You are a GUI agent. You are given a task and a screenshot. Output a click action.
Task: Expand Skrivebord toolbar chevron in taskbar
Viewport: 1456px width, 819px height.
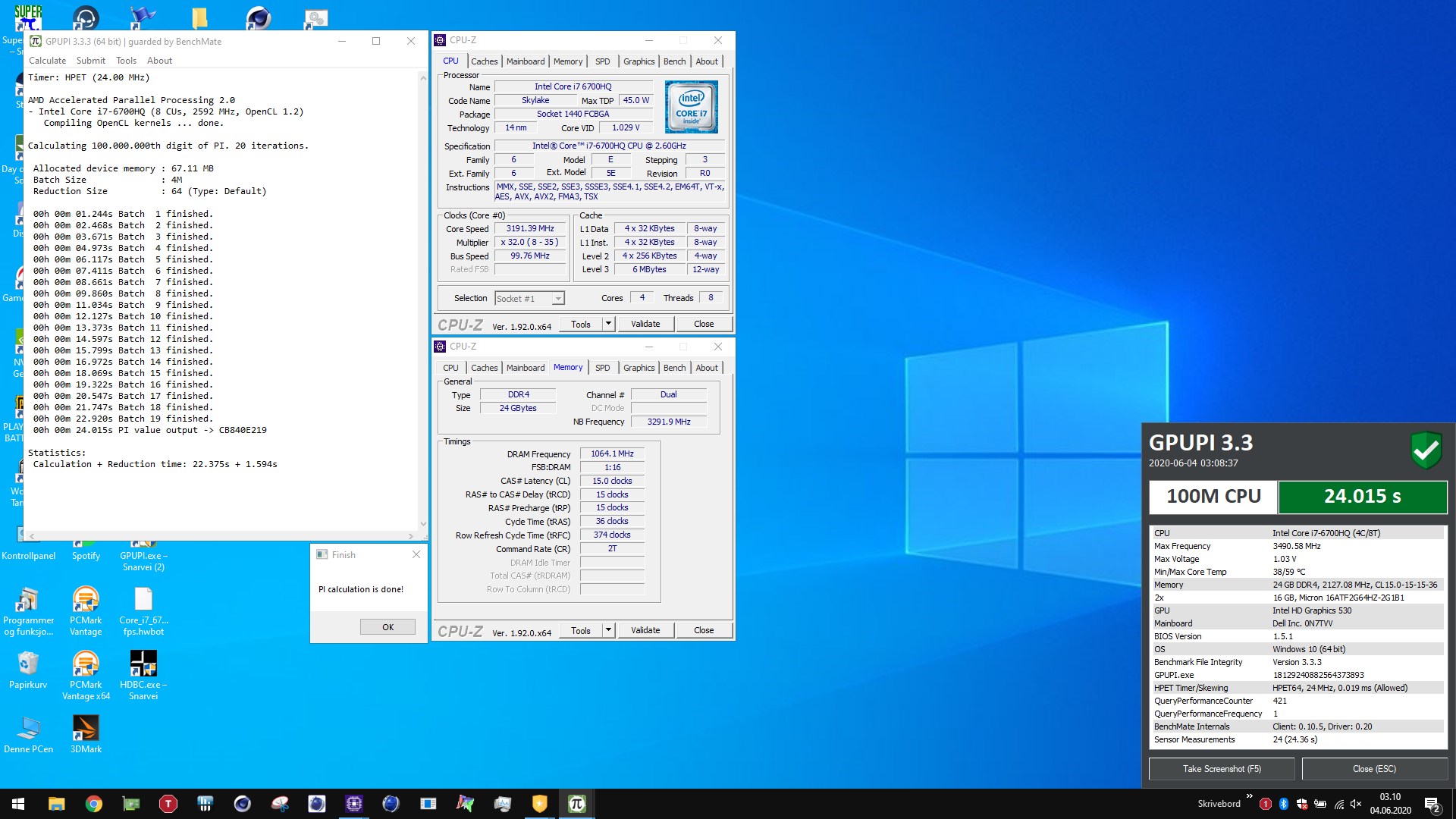[1249, 796]
